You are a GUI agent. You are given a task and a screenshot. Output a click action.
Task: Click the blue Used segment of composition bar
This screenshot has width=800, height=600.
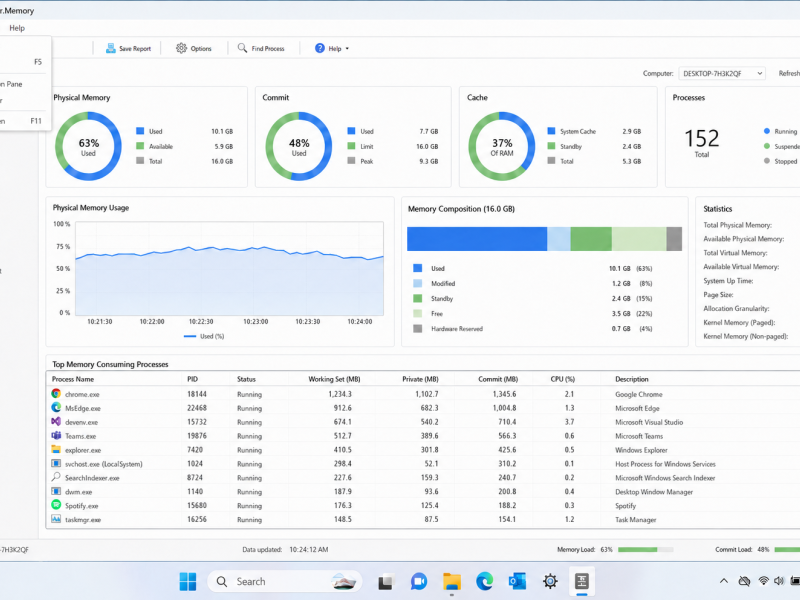click(477, 239)
